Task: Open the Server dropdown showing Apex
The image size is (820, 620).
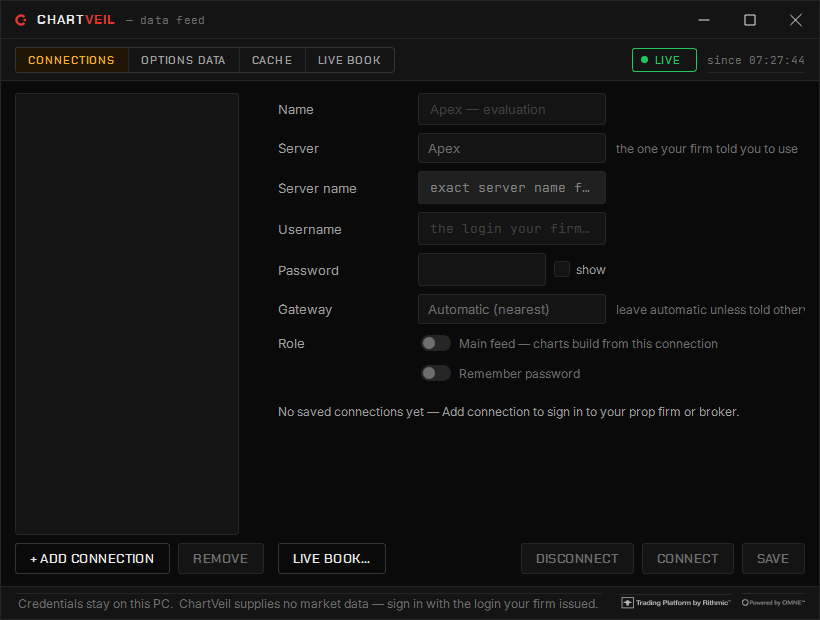Action: [511, 148]
